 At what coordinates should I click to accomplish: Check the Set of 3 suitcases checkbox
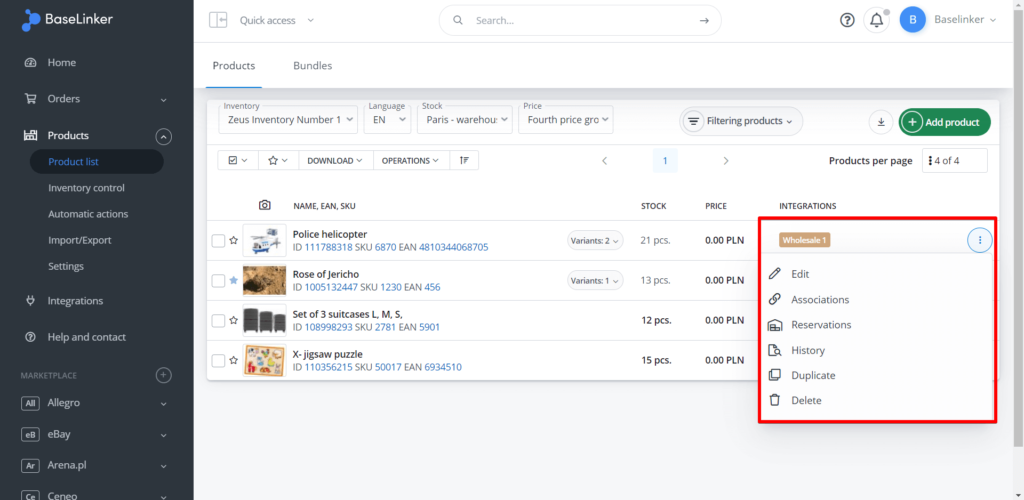pos(218,320)
